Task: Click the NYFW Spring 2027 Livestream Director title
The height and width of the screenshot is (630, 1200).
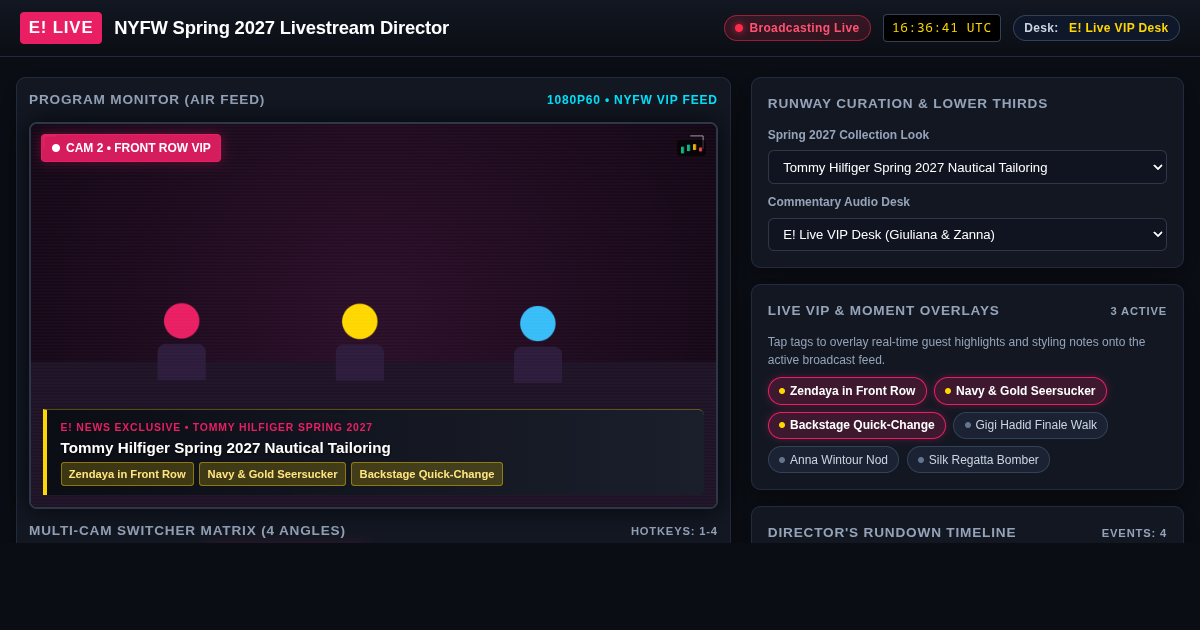Action: pyautogui.click(x=281, y=28)
